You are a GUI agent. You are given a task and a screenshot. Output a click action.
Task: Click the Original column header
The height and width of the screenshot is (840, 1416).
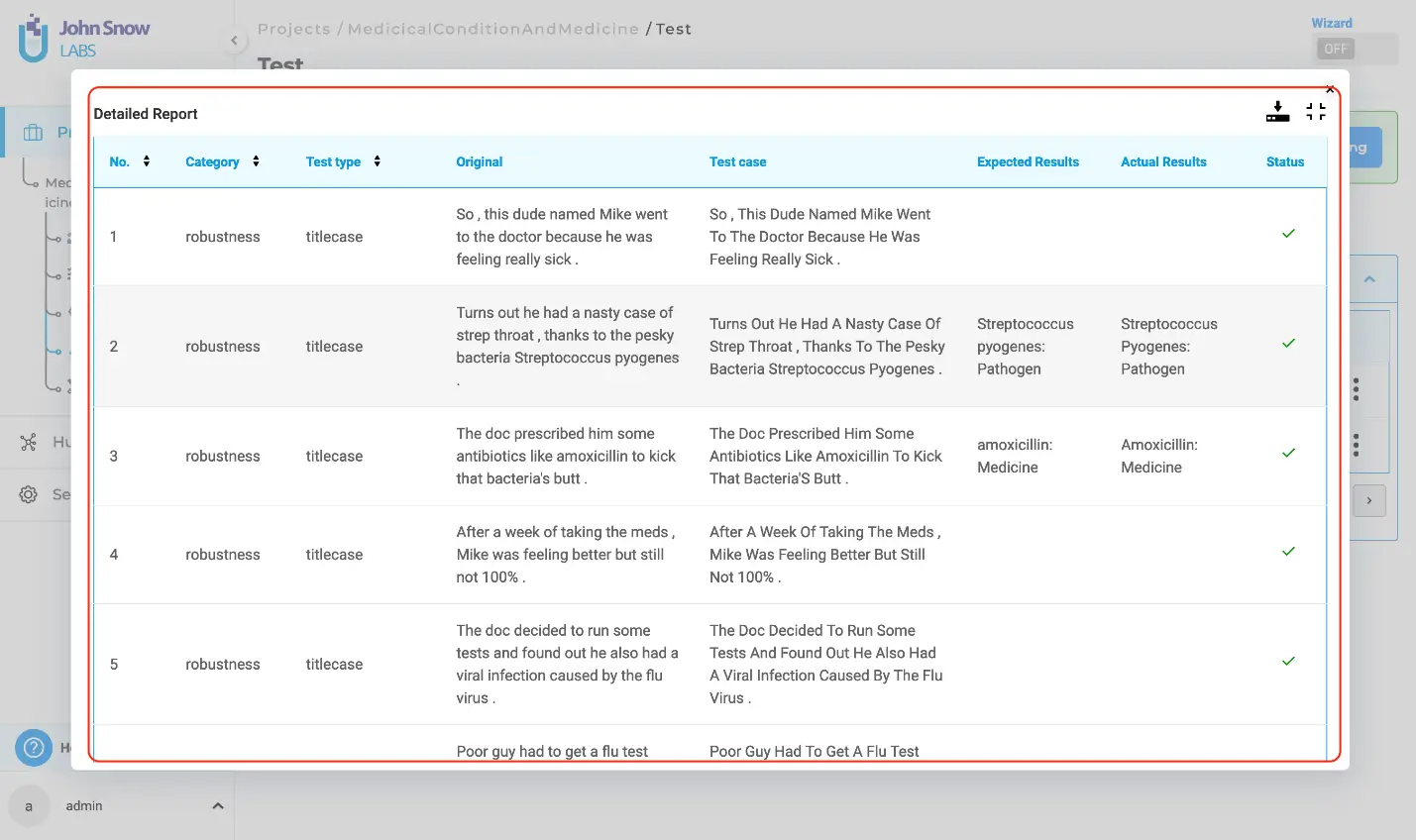(479, 161)
